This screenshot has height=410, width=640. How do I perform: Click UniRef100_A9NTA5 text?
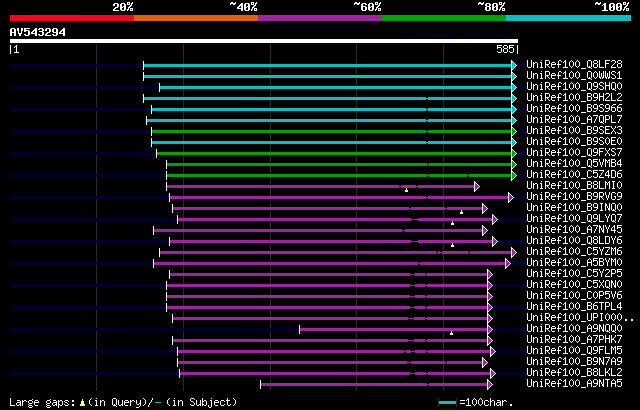[x=574, y=384]
